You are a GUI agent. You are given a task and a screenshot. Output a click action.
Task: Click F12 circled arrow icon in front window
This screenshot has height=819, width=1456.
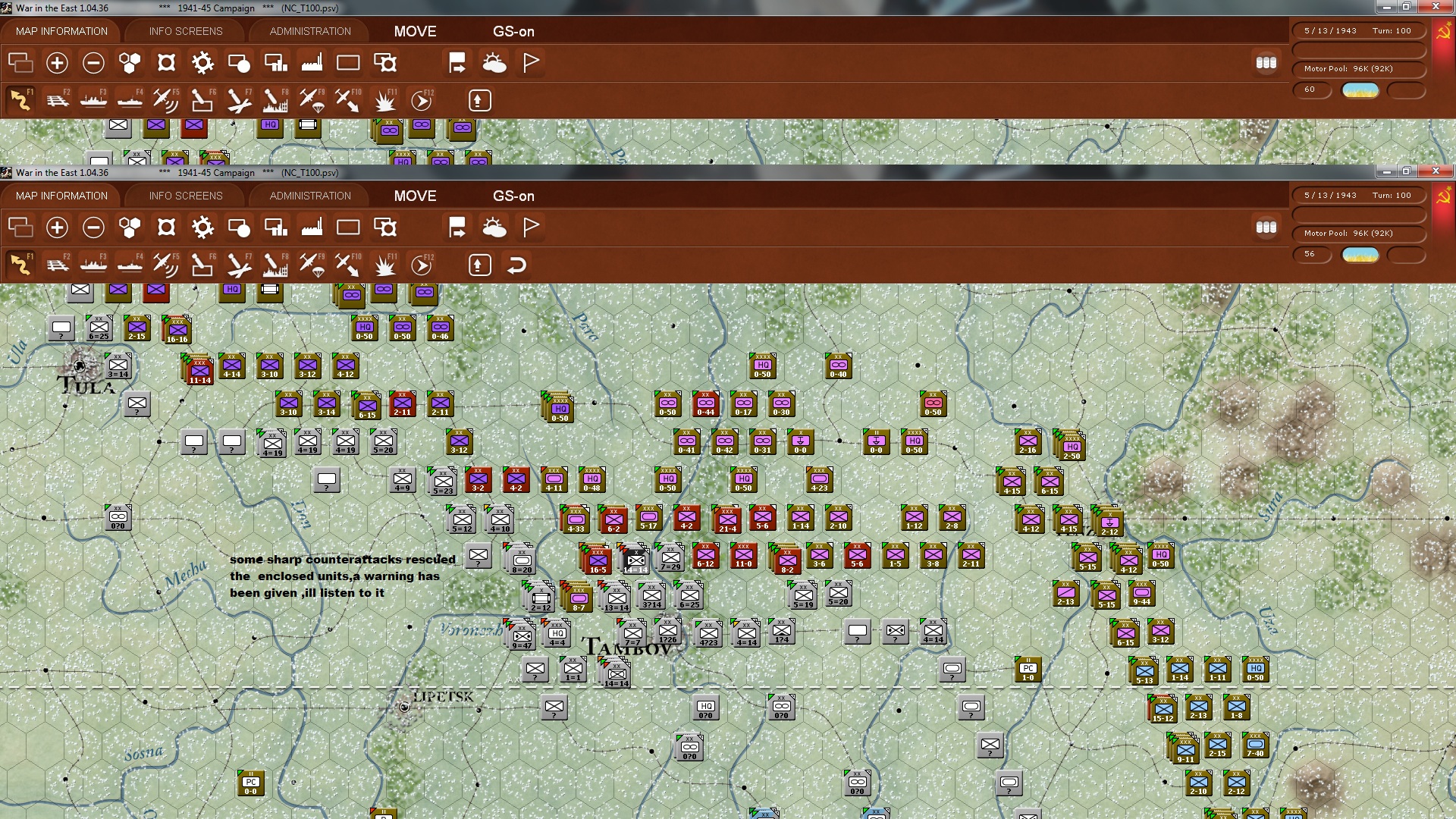coord(421,265)
